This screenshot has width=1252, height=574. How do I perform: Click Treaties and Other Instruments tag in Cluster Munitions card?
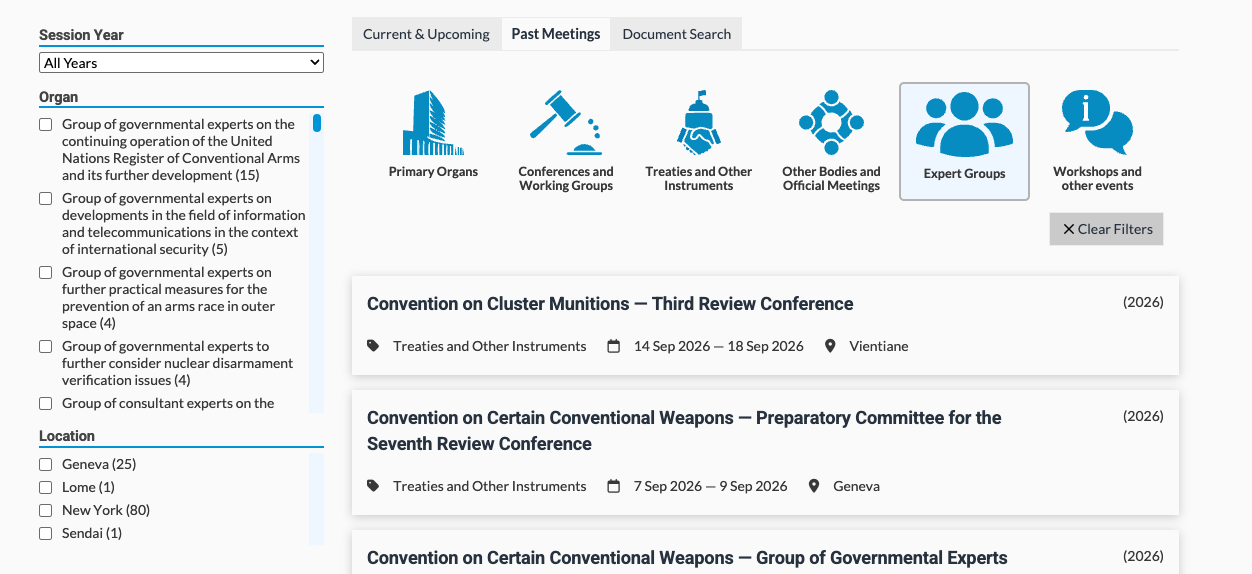[x=490, y=346]
